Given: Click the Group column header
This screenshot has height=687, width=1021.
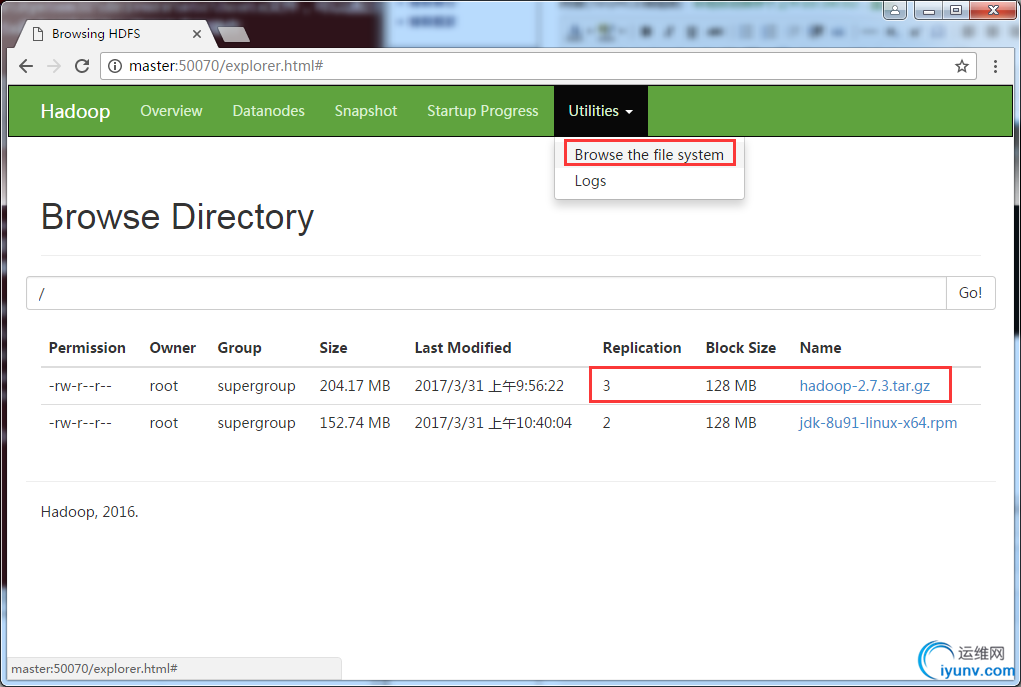Looking at the screenshot, I should pyautogui.click(x=239, y=348).
